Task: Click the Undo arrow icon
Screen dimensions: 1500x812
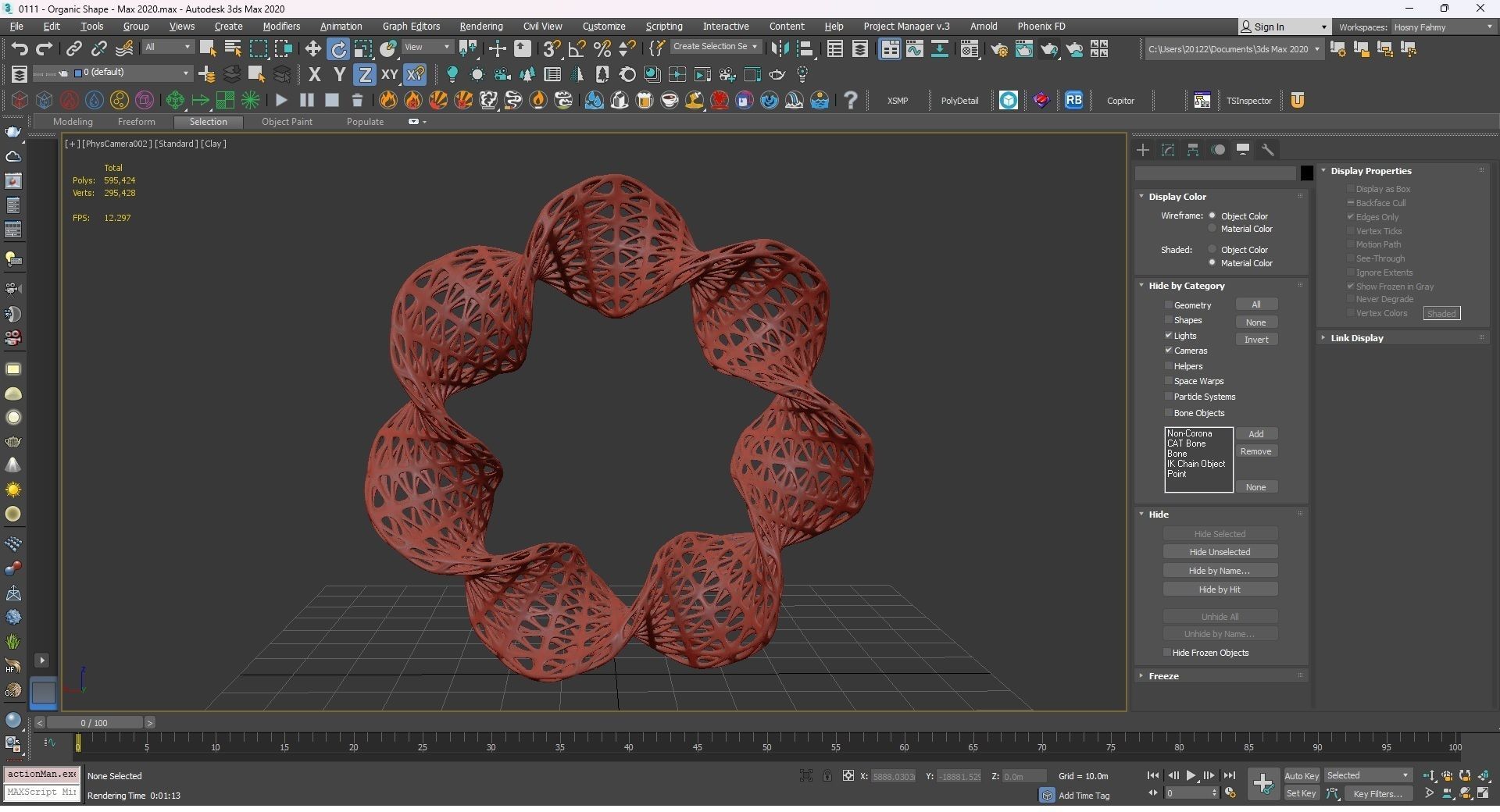Action: [x=20, y=48]
